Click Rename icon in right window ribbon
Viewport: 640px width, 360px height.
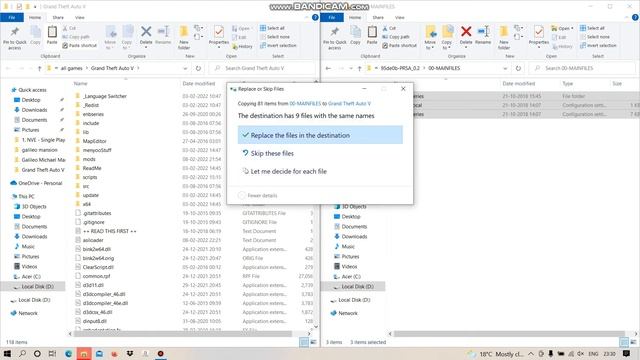click(483, 35)
